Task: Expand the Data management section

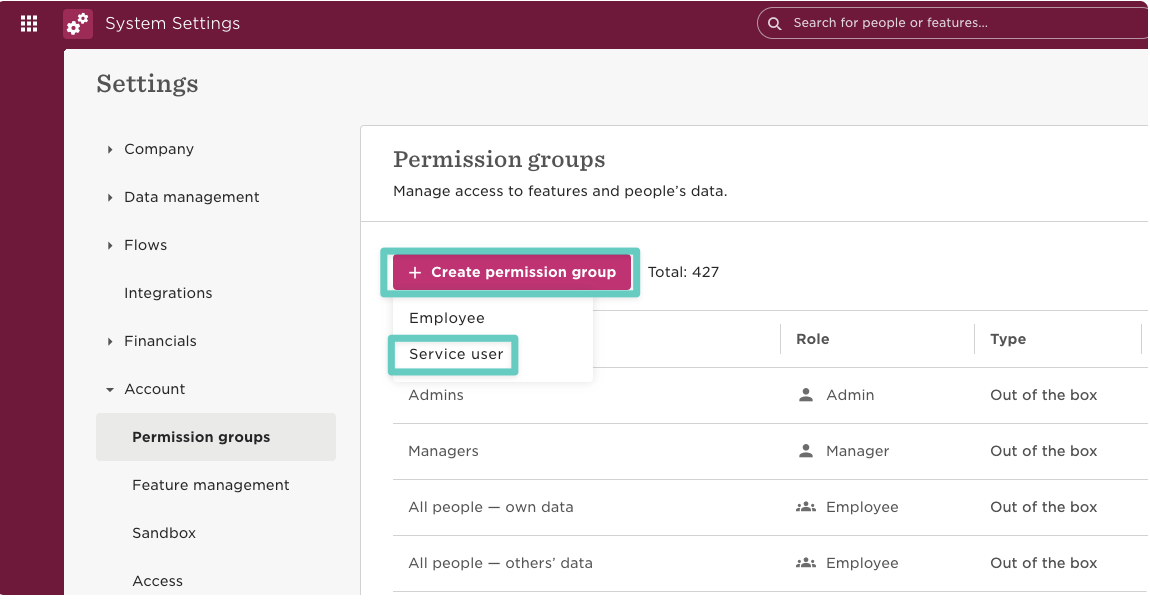Action: 110,197
